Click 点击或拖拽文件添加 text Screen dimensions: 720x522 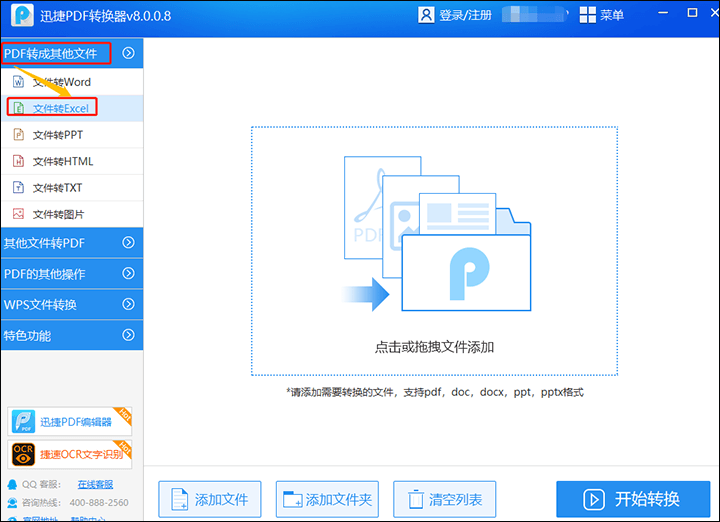click(434, 347)
